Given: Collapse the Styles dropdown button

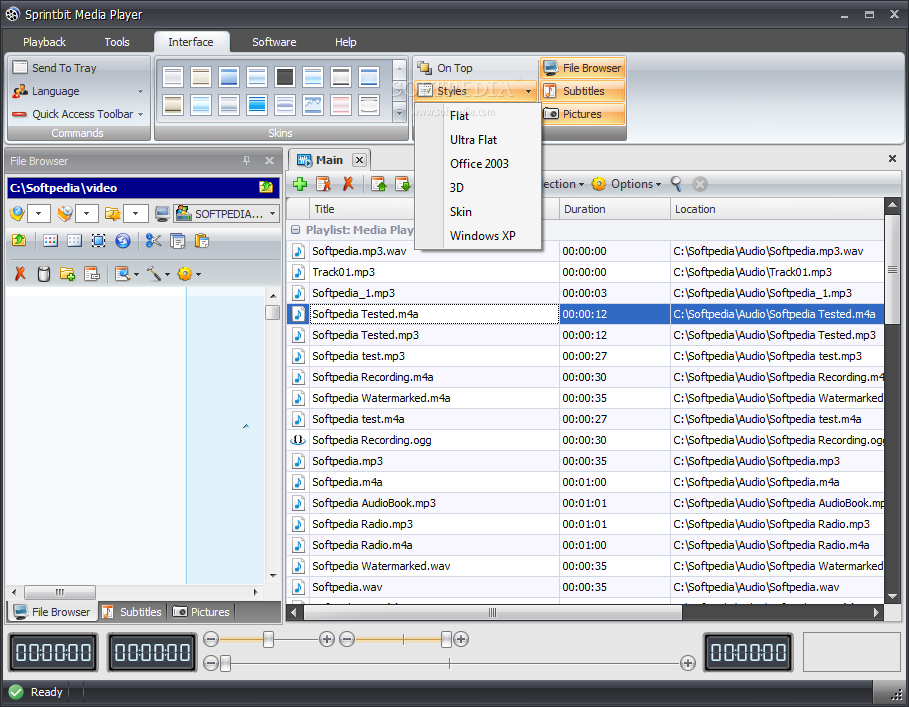Looking at the screenshot, I should [477, 91].
